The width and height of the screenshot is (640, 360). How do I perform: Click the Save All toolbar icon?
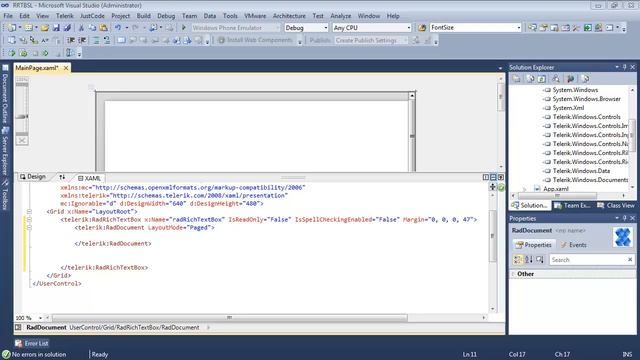[x=67, y=28]
